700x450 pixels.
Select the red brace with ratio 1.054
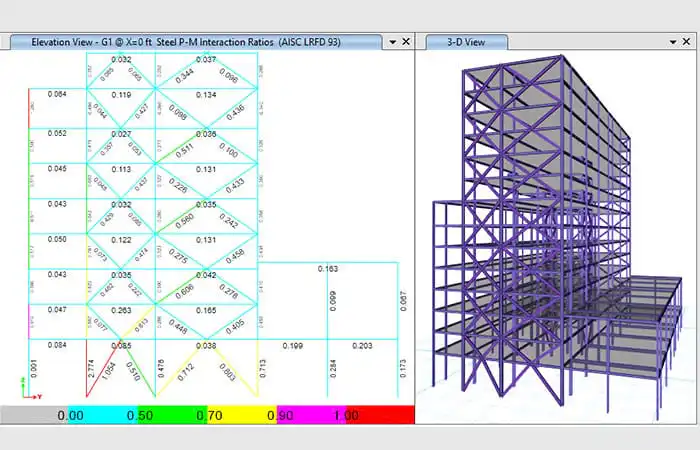[x=103, y=369]
